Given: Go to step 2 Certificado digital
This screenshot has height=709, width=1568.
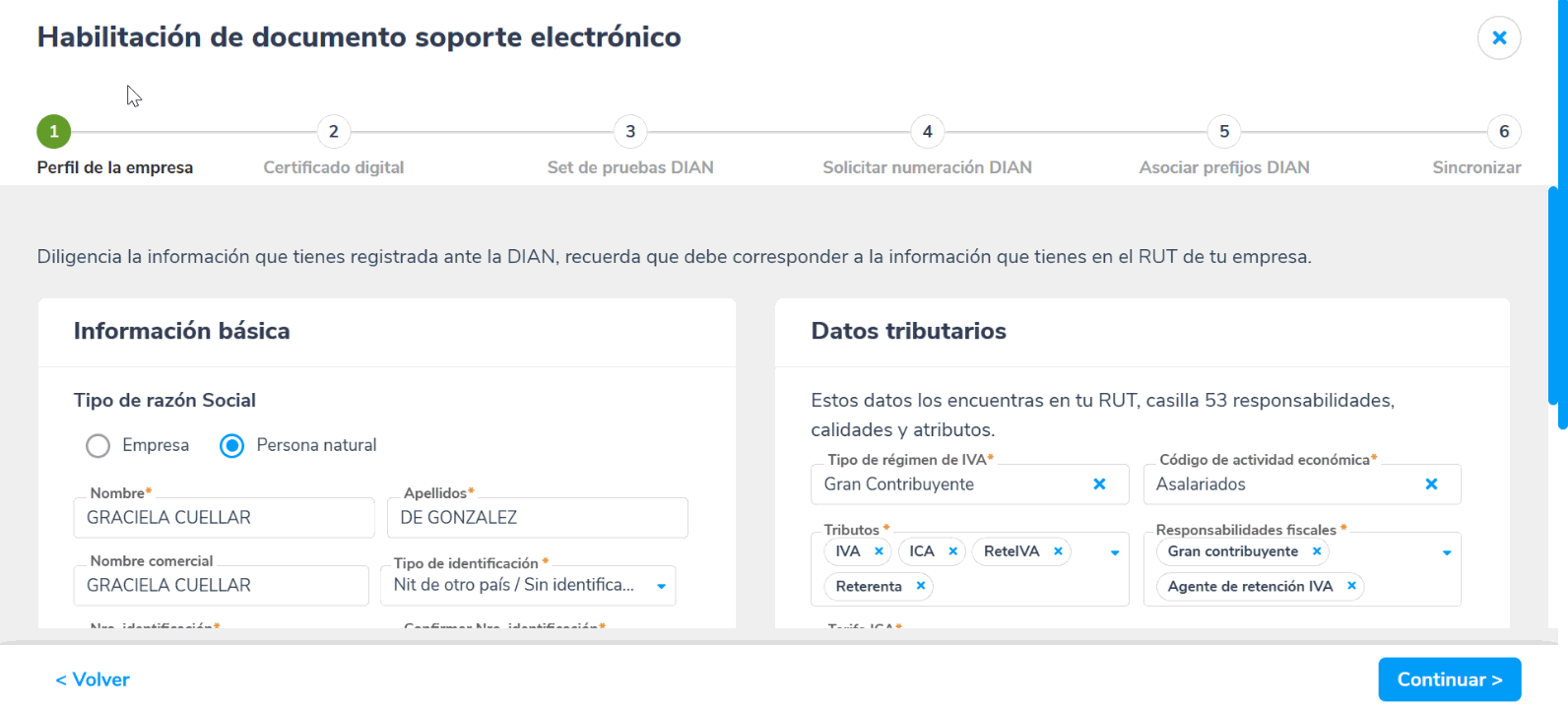Looking at the screenshot, I should point(334,132).
